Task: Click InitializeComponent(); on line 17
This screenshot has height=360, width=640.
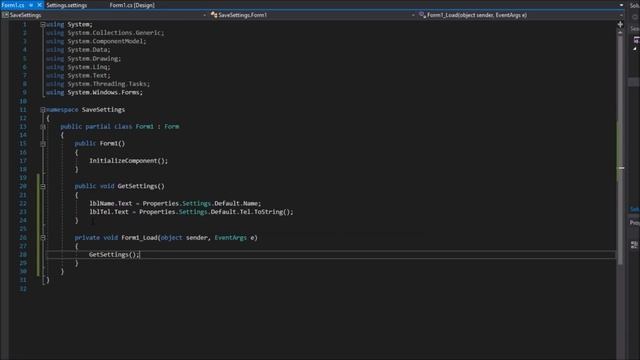Action: coord(129,161)
